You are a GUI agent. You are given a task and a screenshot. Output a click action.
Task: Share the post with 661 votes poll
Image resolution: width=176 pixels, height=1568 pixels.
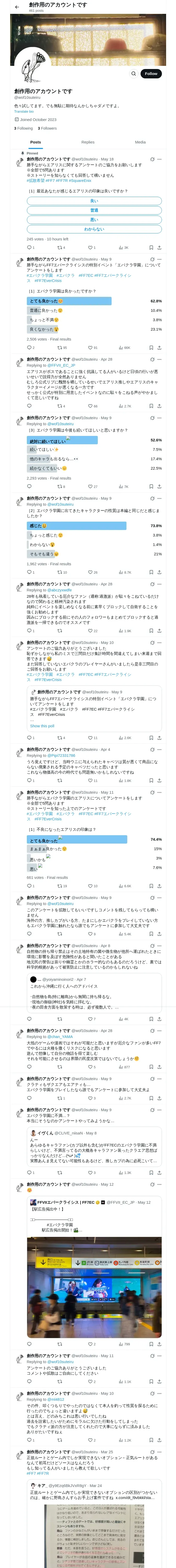pyautogui.click(x=159, y=886)
